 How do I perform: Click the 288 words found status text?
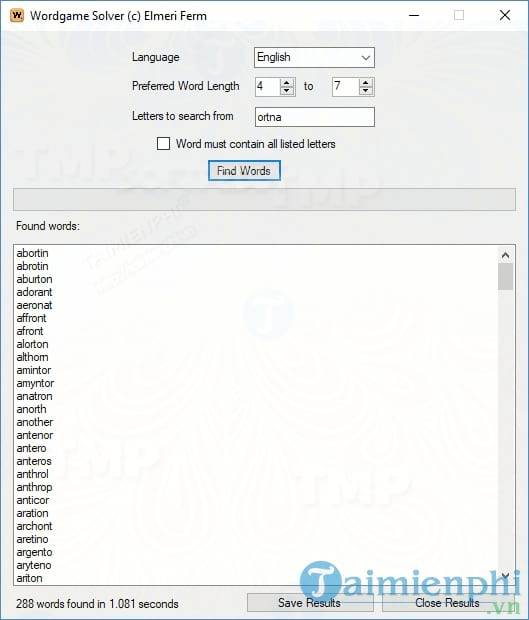tap(97, 604)
